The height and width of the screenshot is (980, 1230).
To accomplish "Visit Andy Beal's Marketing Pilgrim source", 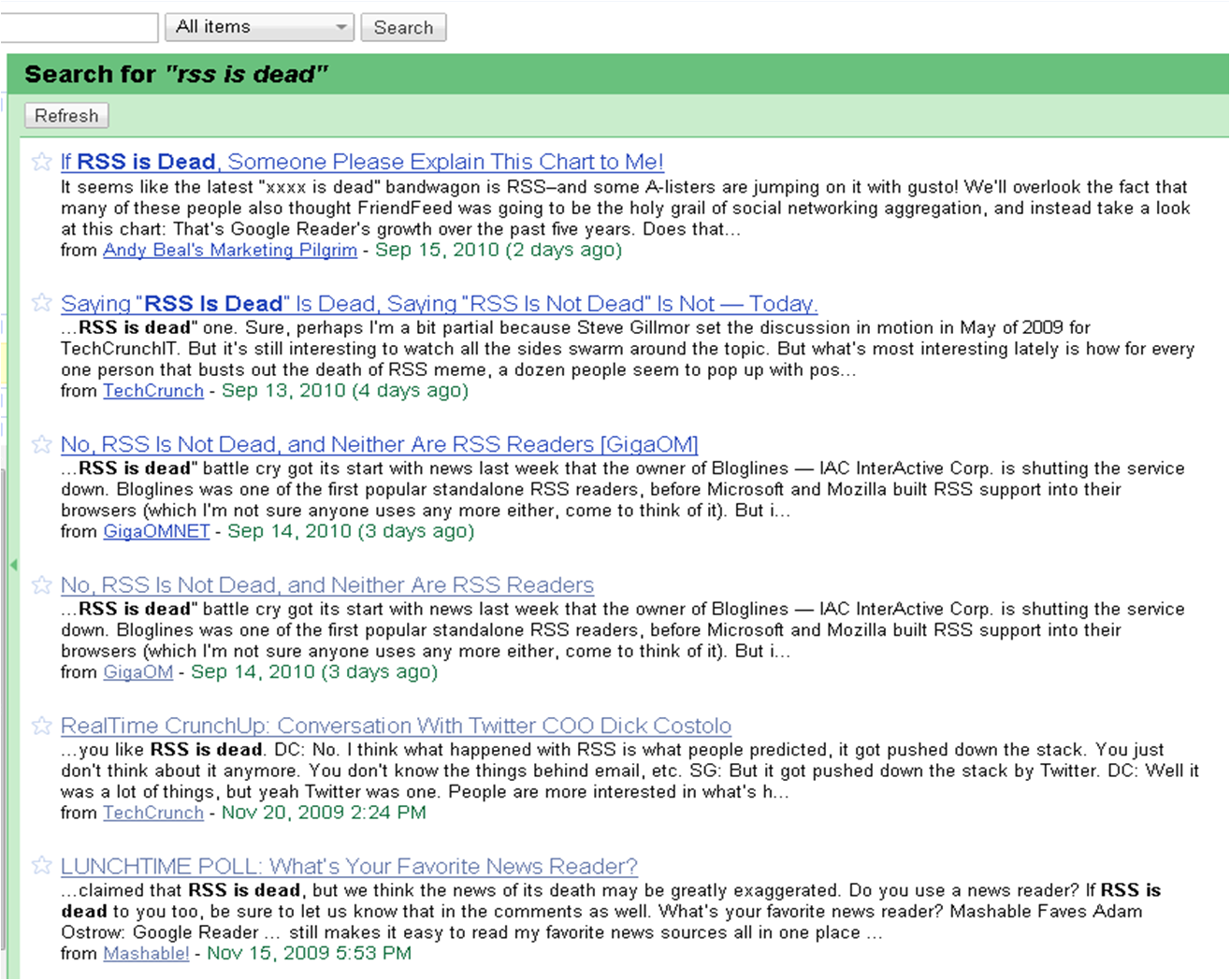I will 230,250.
